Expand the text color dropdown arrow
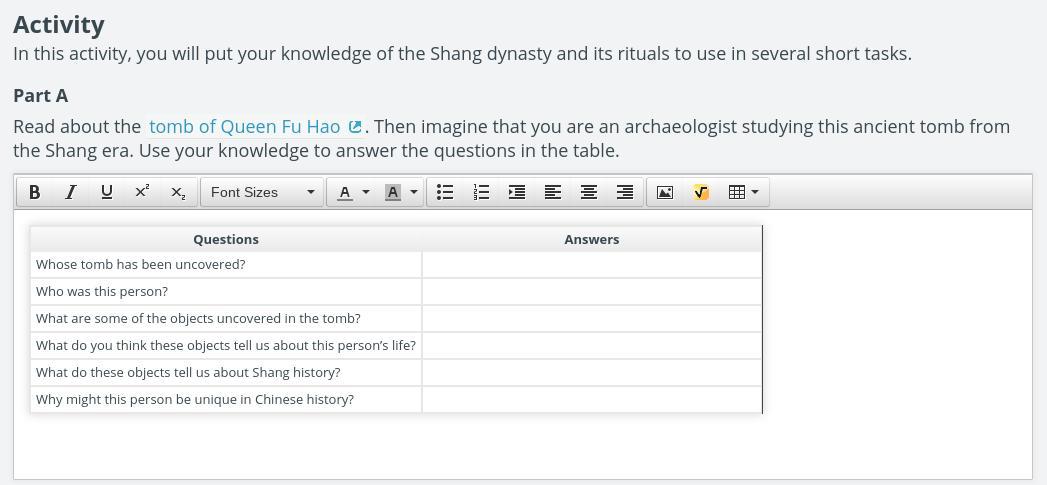 click(366, 192)
